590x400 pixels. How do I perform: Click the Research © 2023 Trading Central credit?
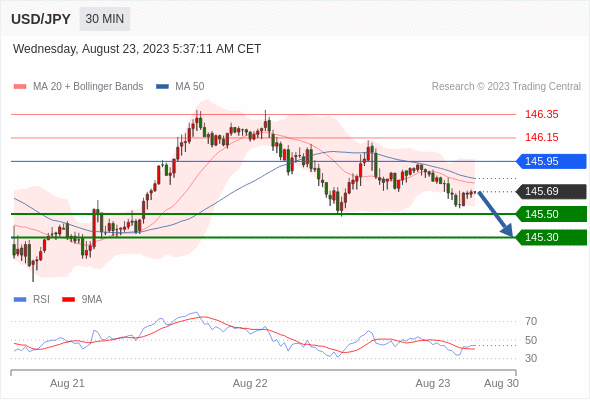(x=506, y=87)
